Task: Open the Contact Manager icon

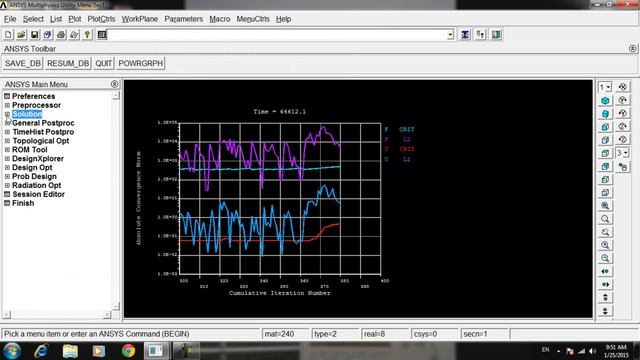Action: pos(496,35)
